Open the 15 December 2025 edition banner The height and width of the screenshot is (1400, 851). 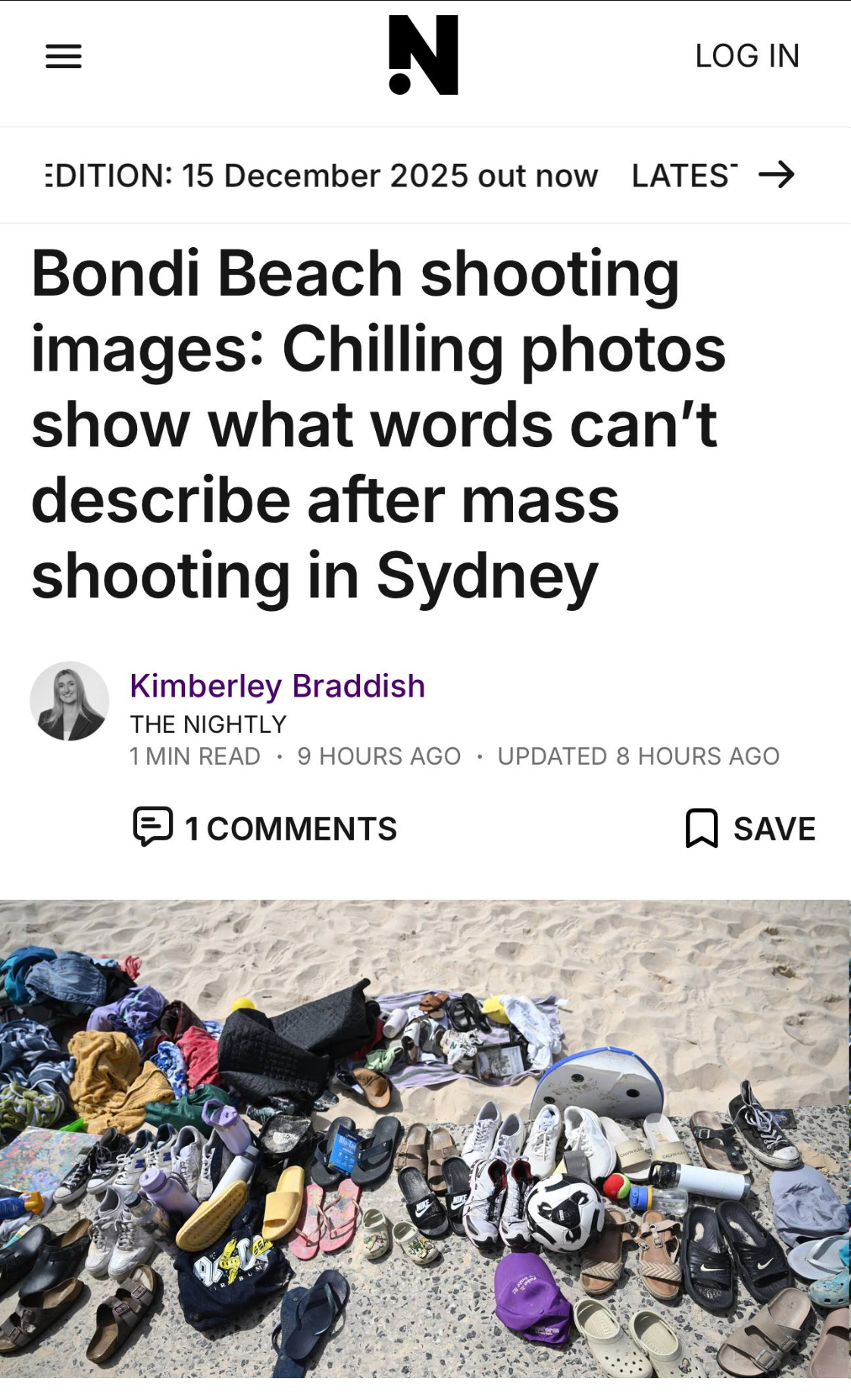pyautogui.click(x=322, y=176)
